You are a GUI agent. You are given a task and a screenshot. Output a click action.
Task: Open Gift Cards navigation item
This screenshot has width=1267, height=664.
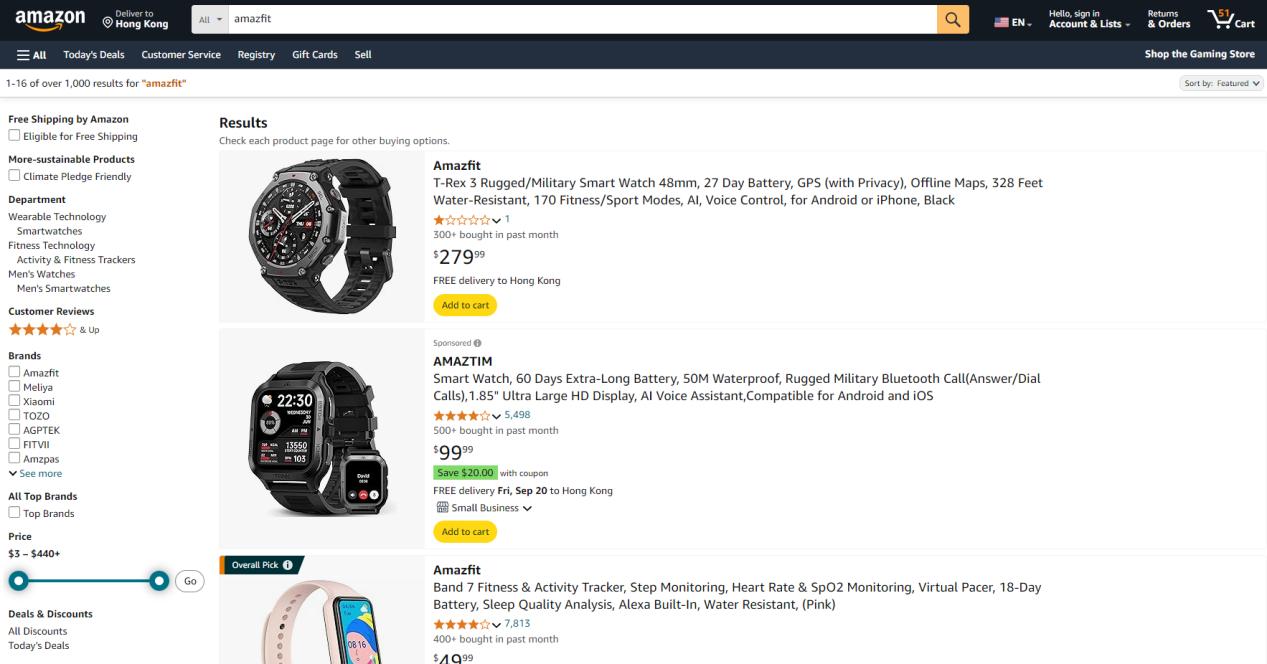[x=315, y=55]
